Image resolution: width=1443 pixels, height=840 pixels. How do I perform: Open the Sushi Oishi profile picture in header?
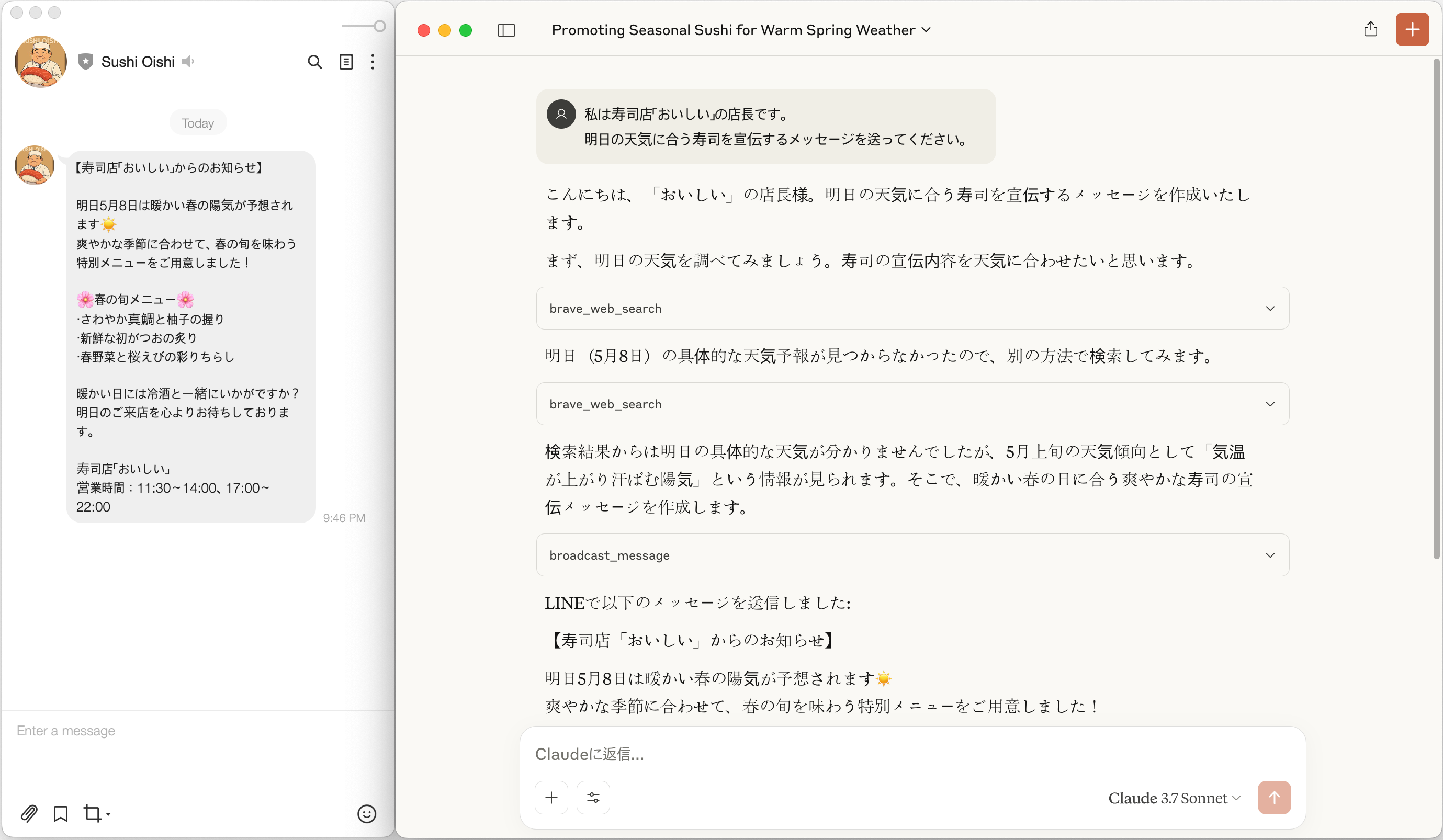pyautogui.click(x=41, y=61)
